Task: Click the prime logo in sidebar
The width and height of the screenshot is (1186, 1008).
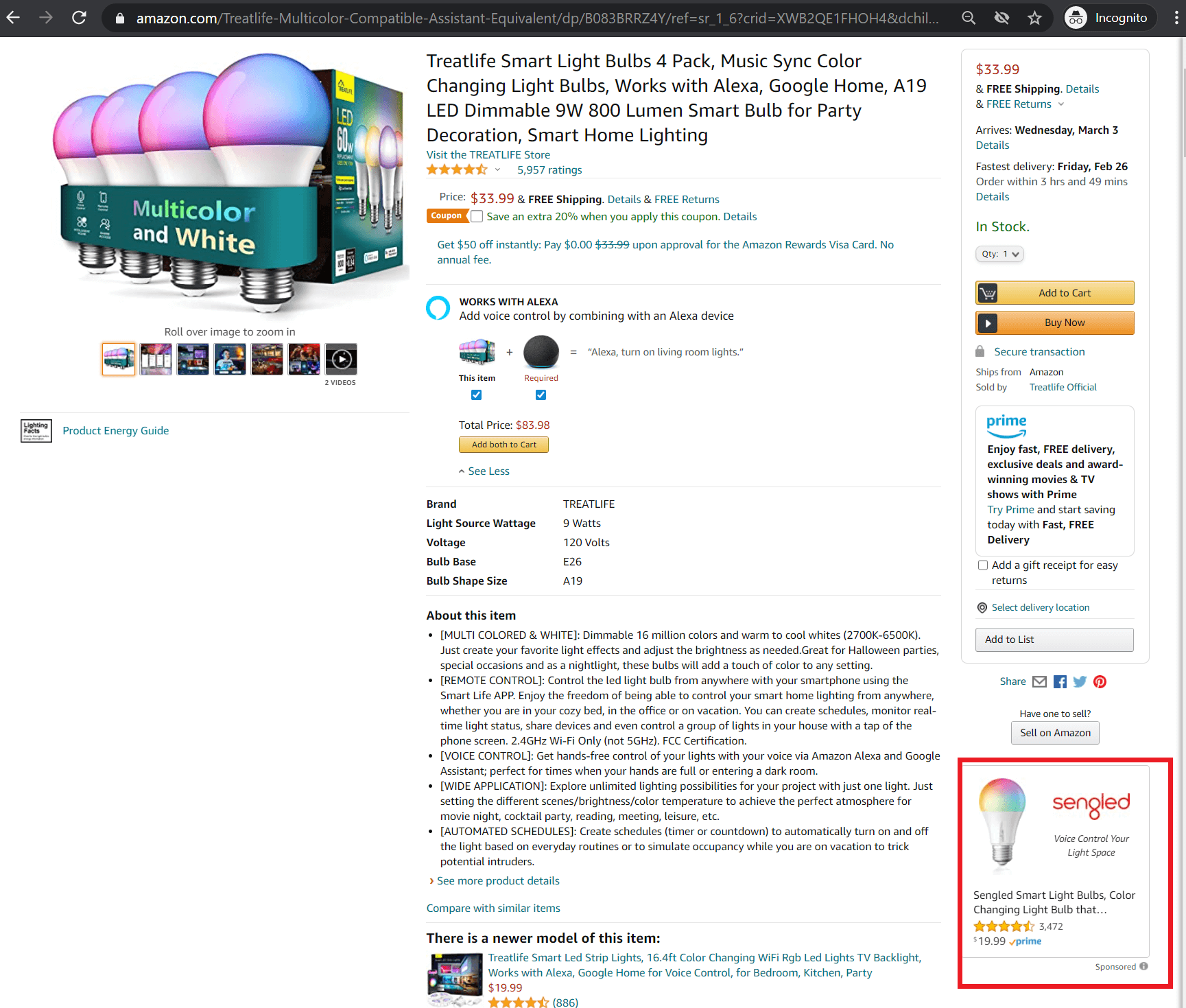Action: 1006,425
